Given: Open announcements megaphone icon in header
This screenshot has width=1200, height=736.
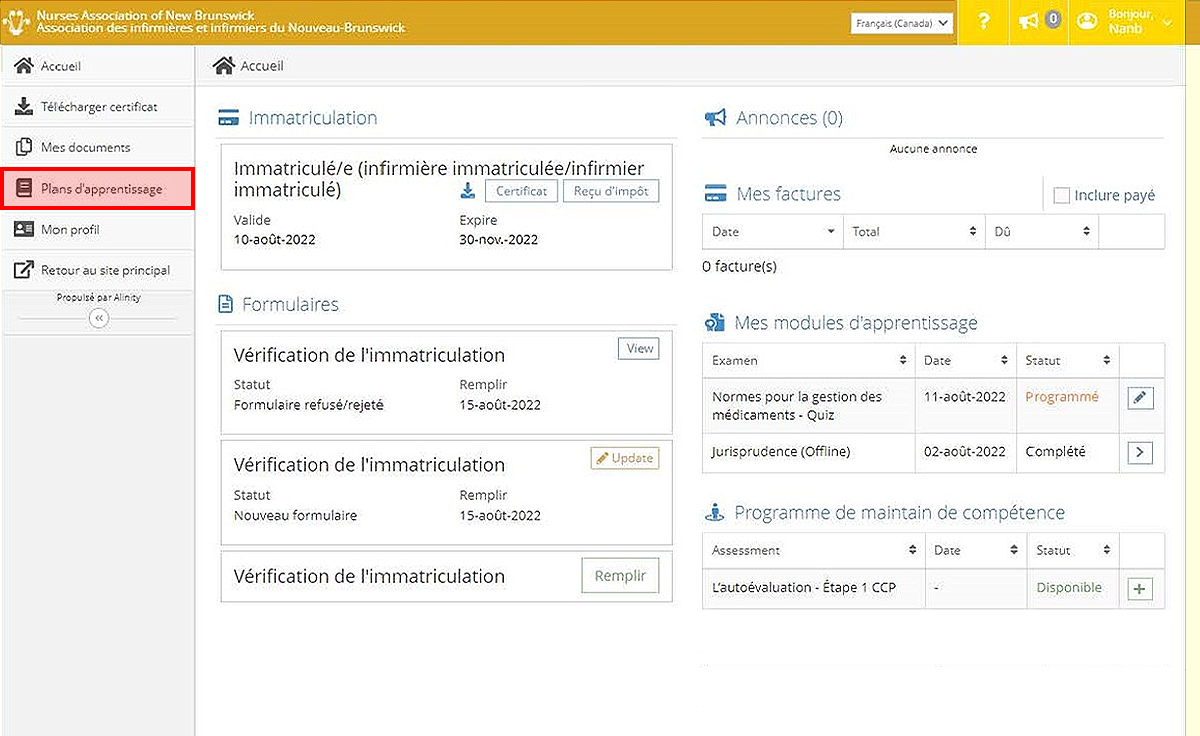Looking at the screenshot, I should [x=1029, y=22].
